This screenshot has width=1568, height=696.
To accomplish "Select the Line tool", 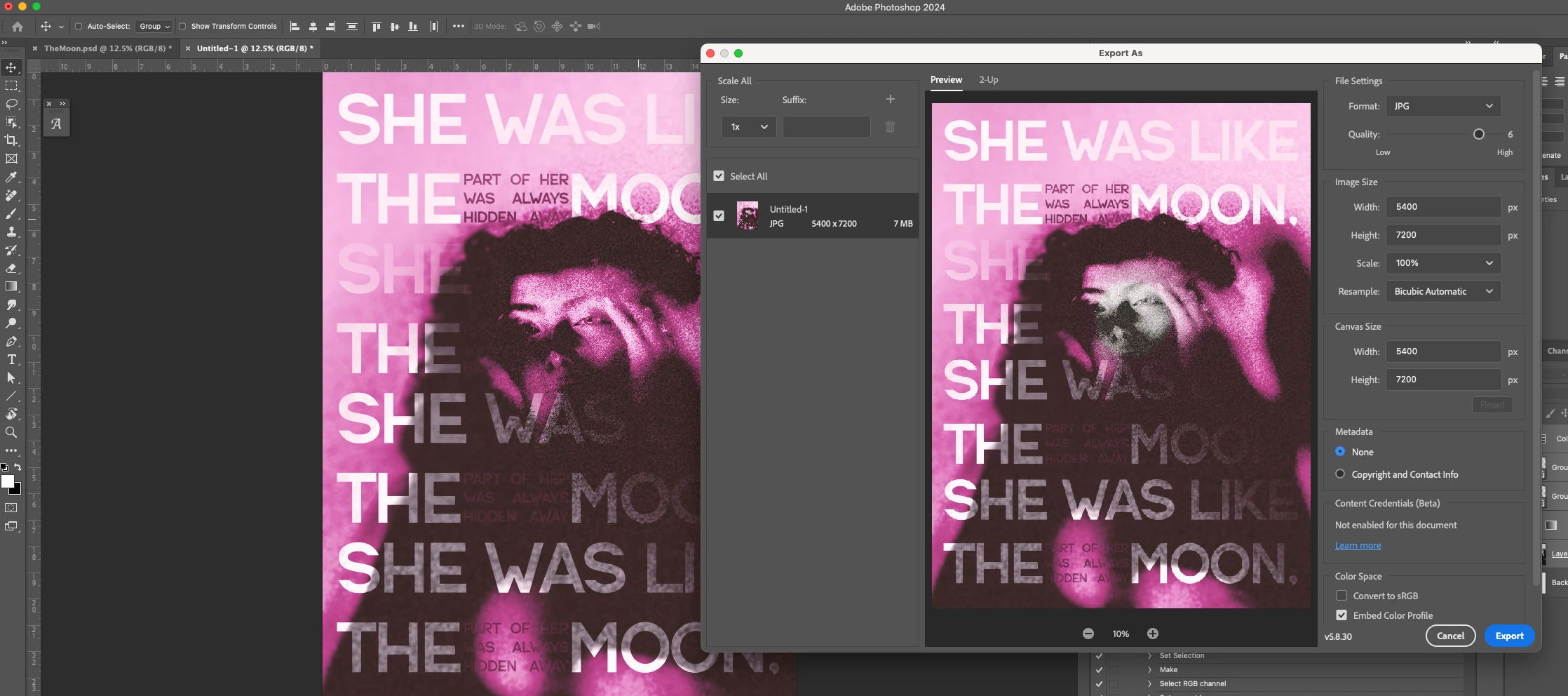I will point(11,396).
